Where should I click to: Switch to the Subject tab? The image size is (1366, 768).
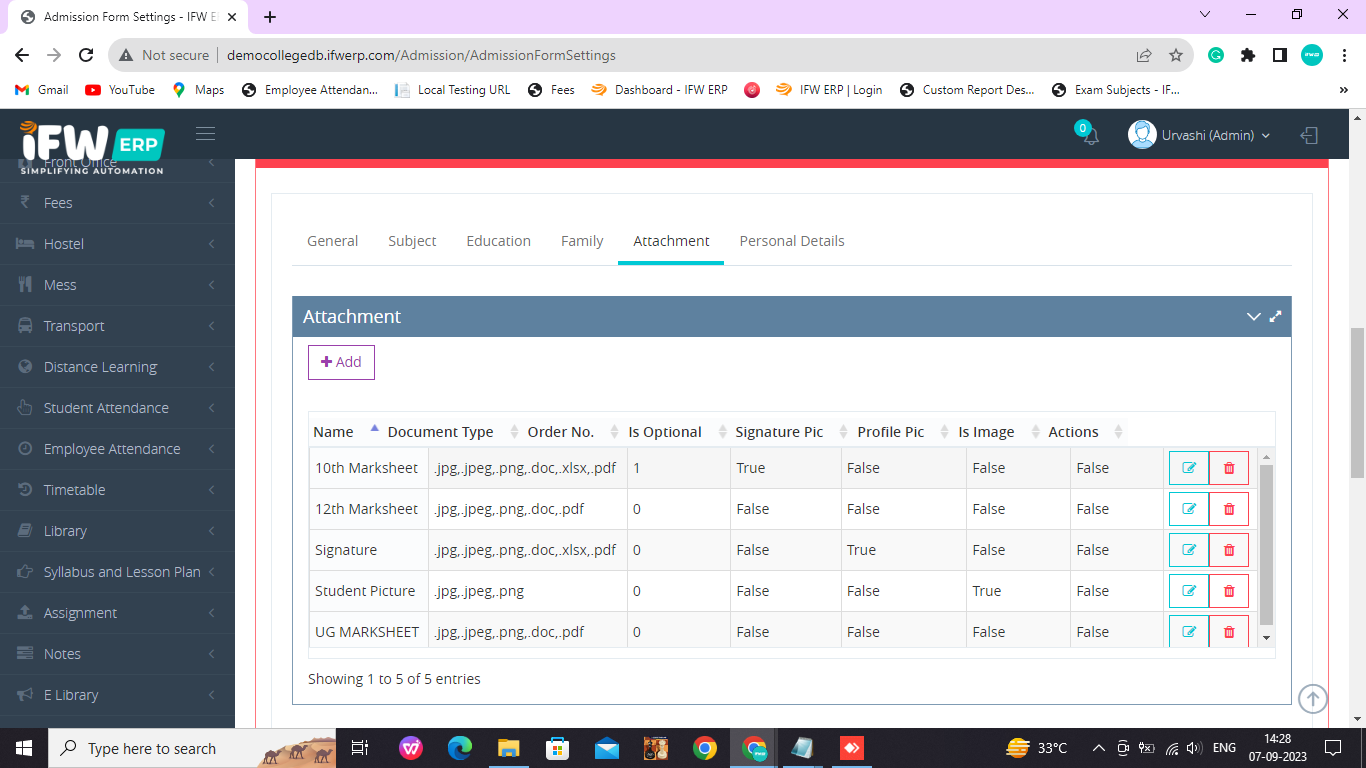pyautogui.click(x=412, y=241)
